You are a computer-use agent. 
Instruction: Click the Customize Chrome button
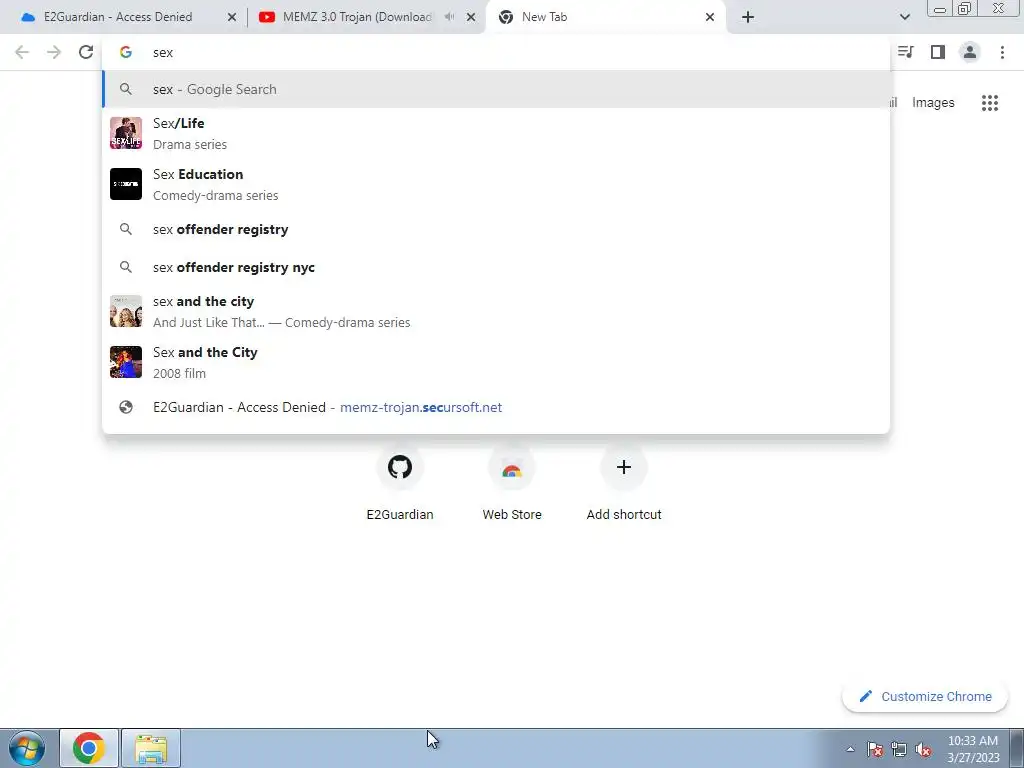tap(924, 697)
